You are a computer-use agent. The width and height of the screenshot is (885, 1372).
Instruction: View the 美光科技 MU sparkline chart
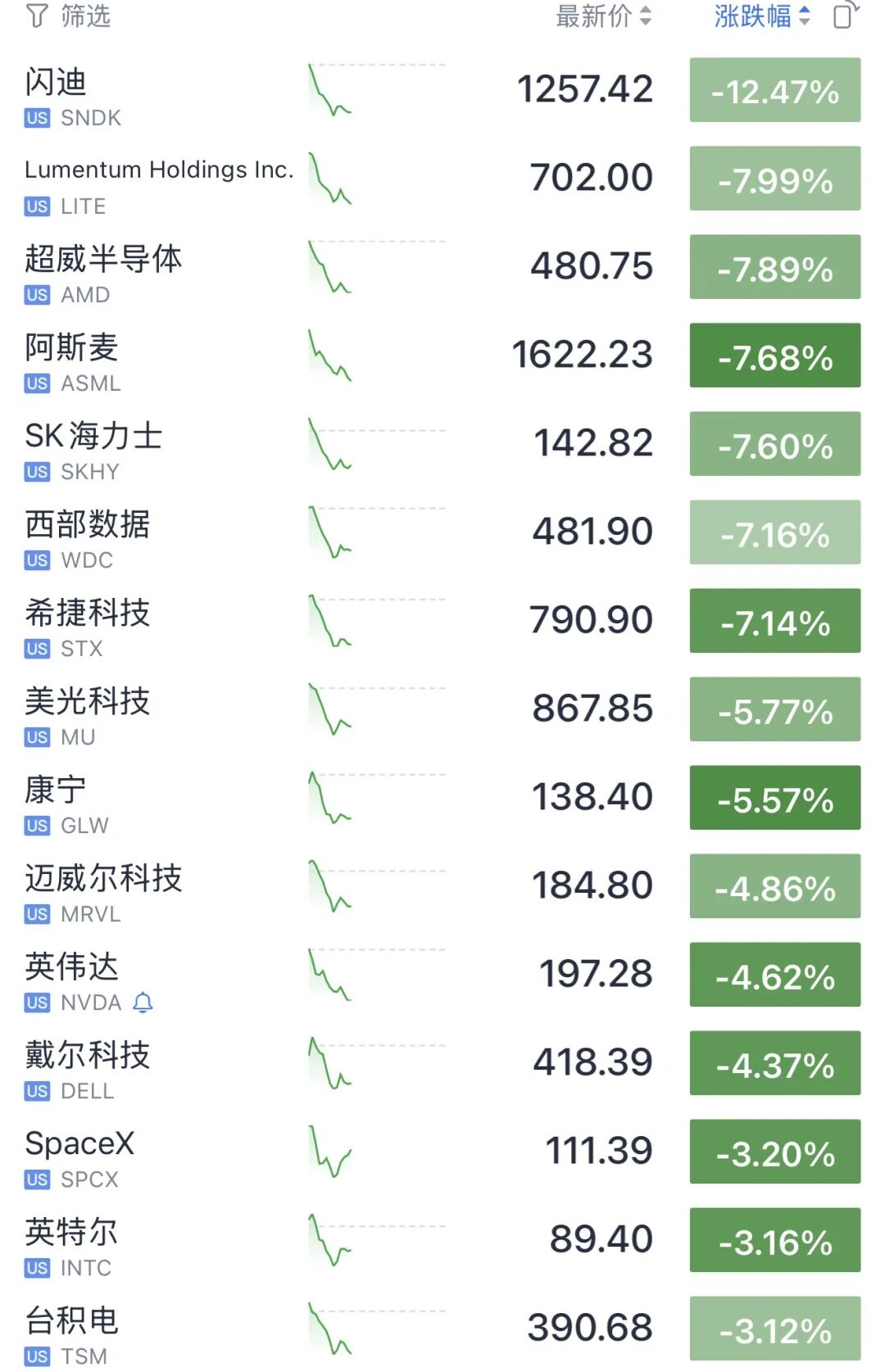[x=377, y=709]
